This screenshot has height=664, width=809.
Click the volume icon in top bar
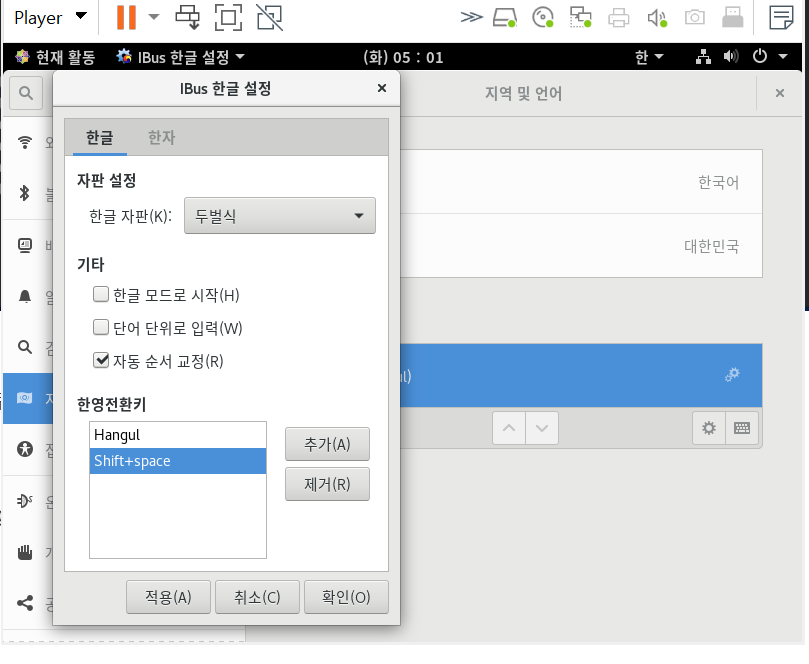(x=731, y=57)
